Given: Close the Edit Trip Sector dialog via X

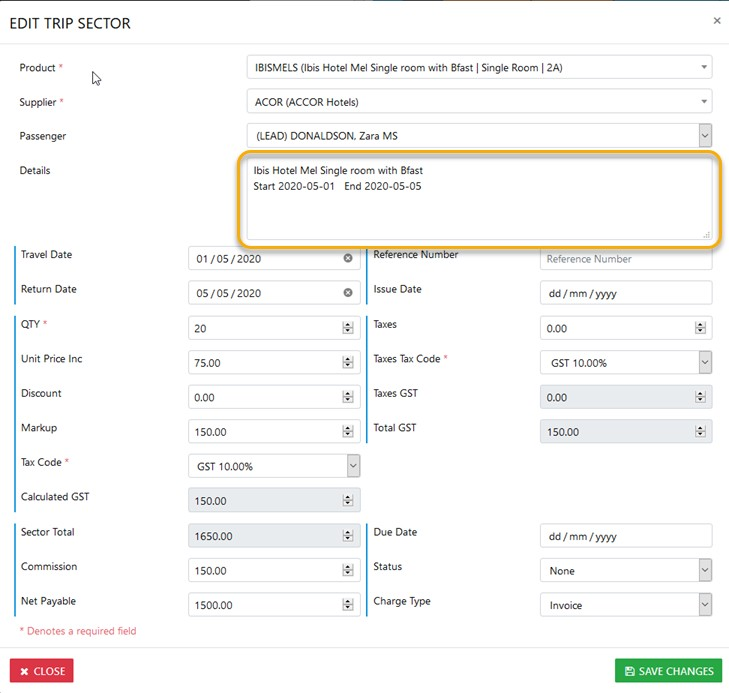Looking at the screenshot, I should coord(716,20).
